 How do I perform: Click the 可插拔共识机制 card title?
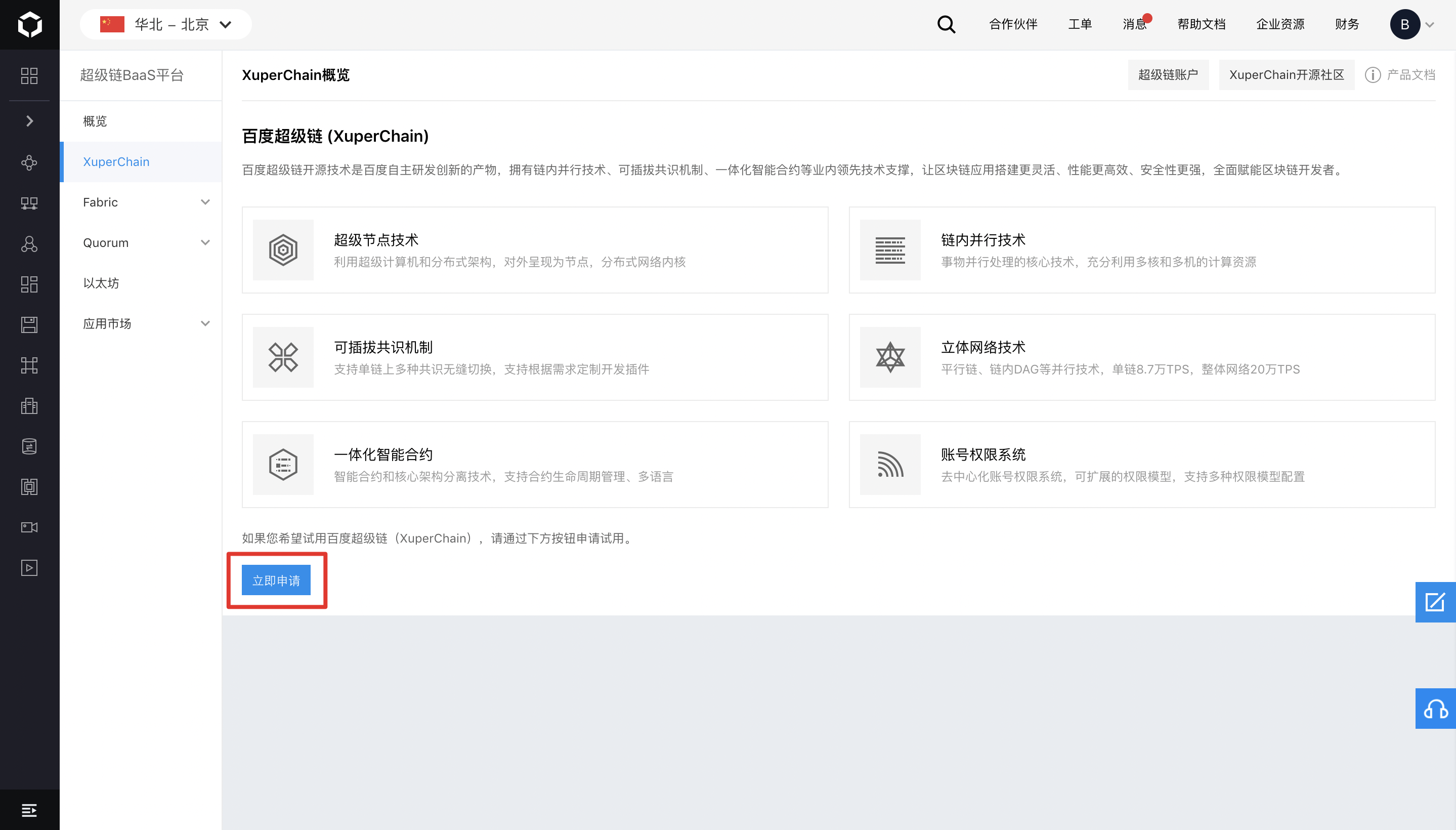click(383, 347)
